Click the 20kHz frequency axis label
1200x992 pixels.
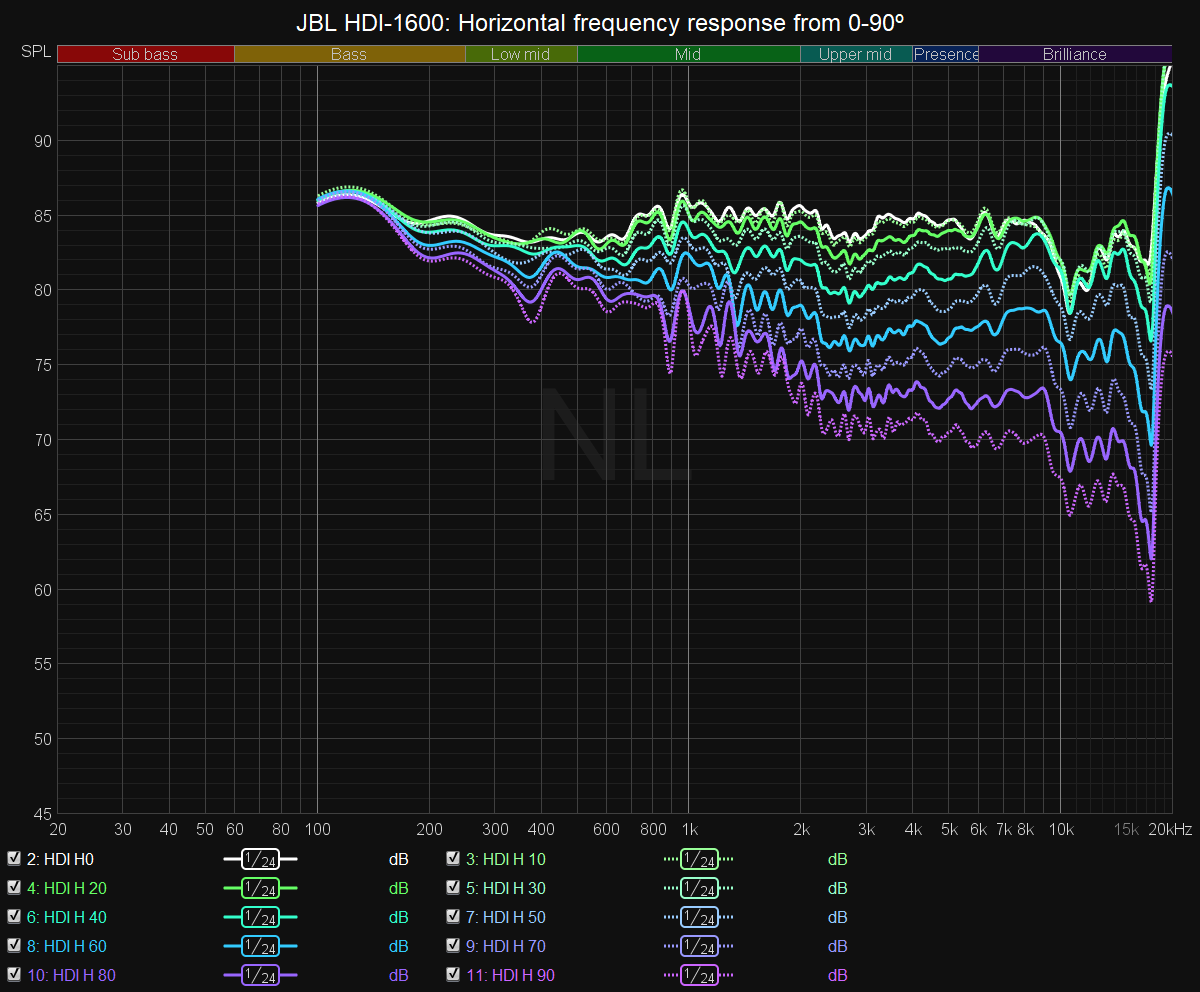coord(1170,829)
